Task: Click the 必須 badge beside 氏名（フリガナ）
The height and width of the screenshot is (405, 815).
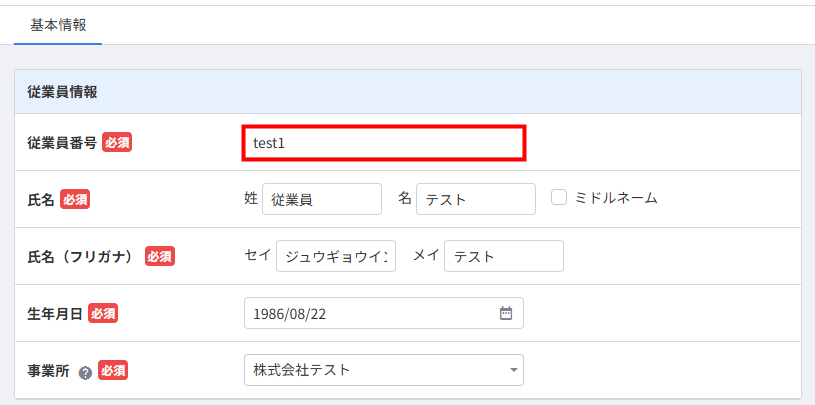Action: 159,256
